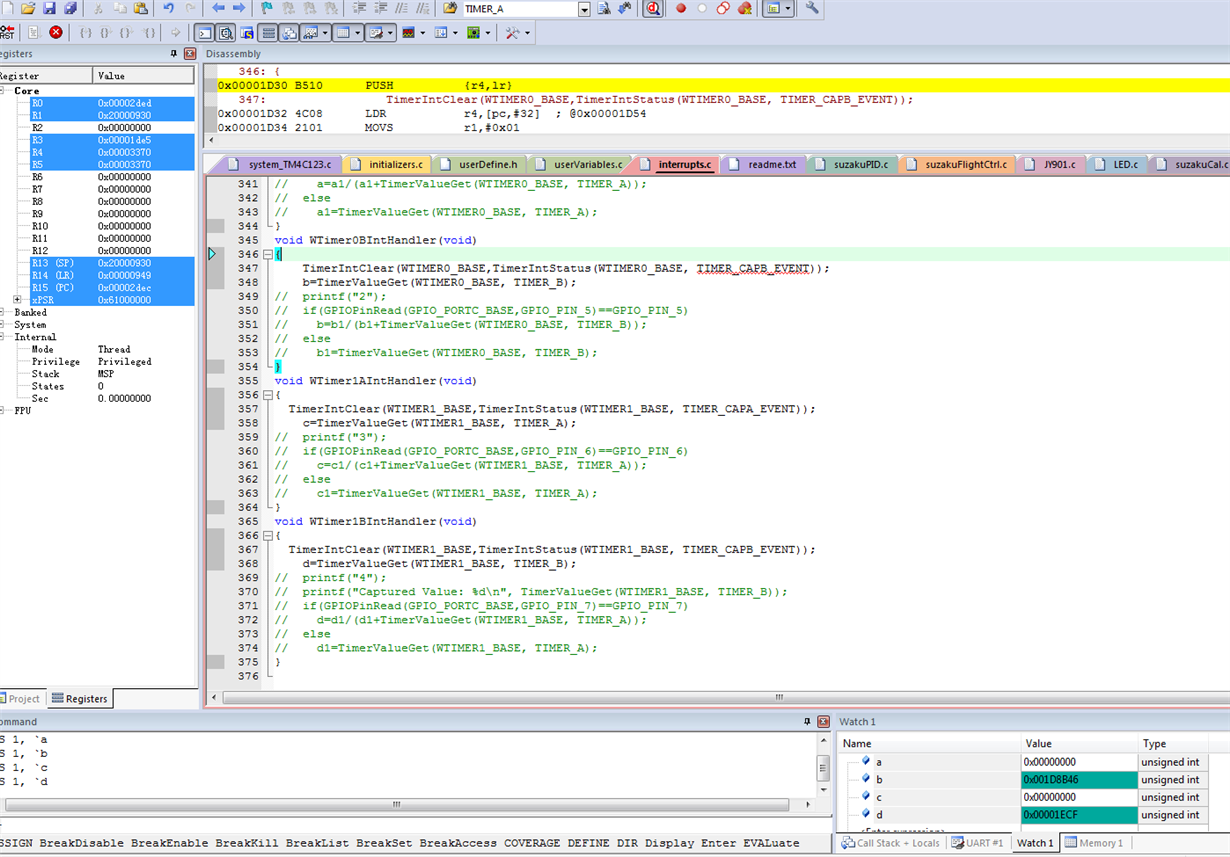Collapse the WTimer1AIntHandler function fold marker

(267, 395)
